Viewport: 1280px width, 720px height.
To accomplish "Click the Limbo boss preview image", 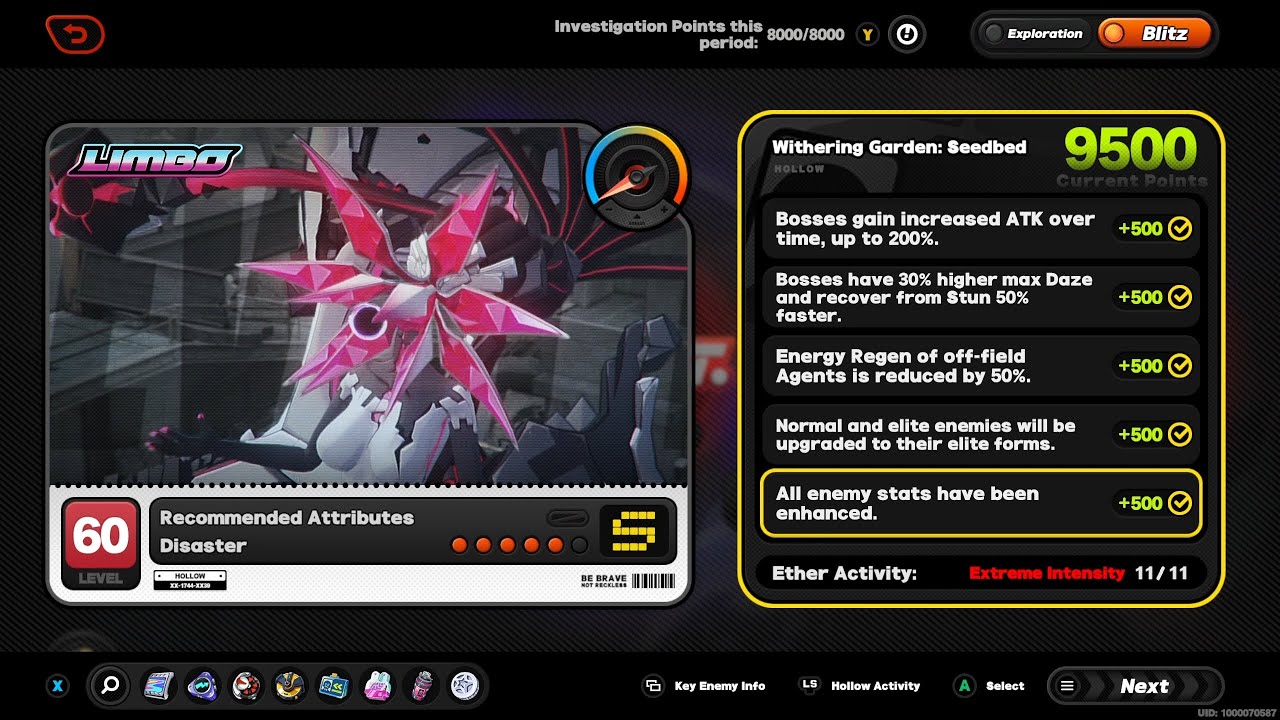I will pyautogui.click(x=368, y=305).
